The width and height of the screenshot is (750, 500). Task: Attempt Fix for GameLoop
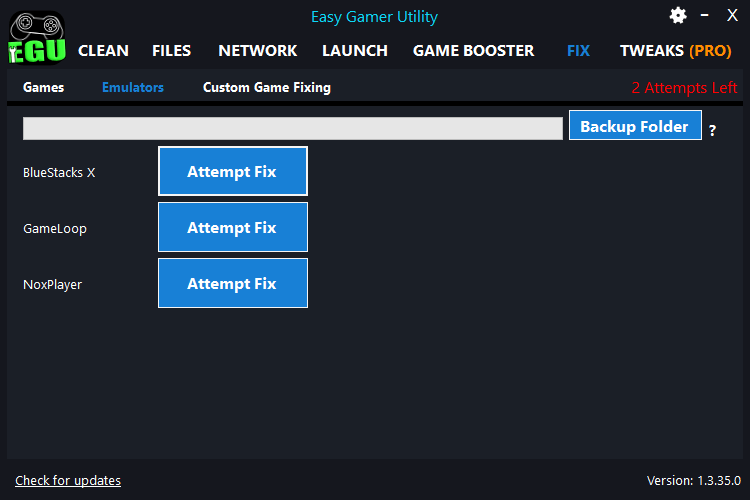(x=232, y=227)
